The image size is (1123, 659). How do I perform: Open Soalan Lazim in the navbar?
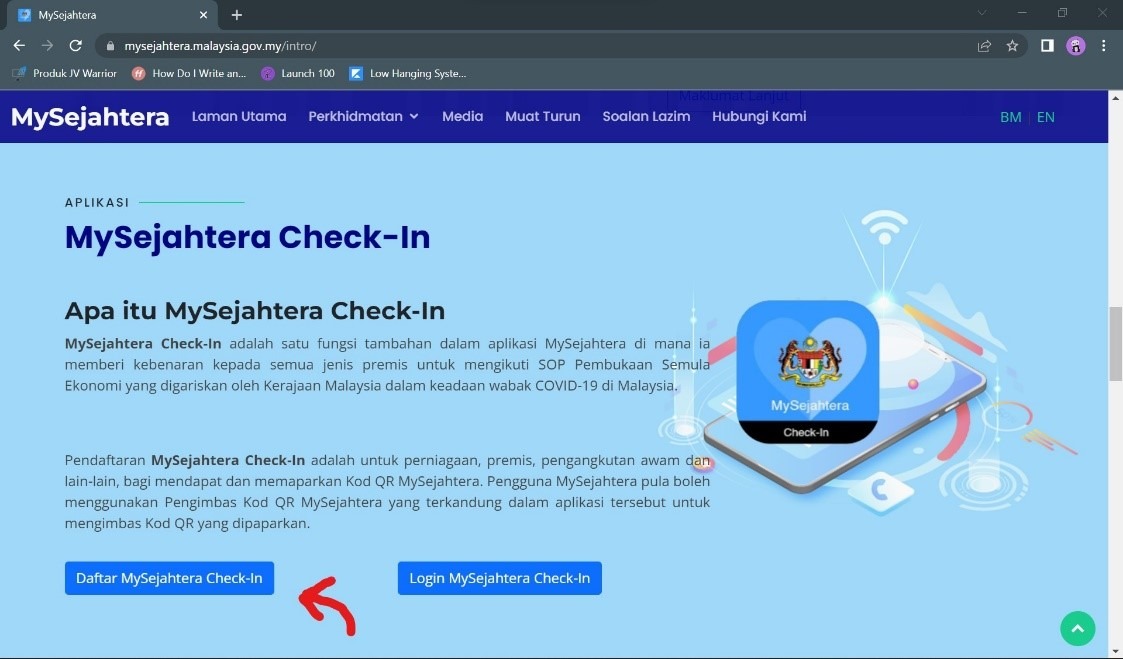[646, 116]
